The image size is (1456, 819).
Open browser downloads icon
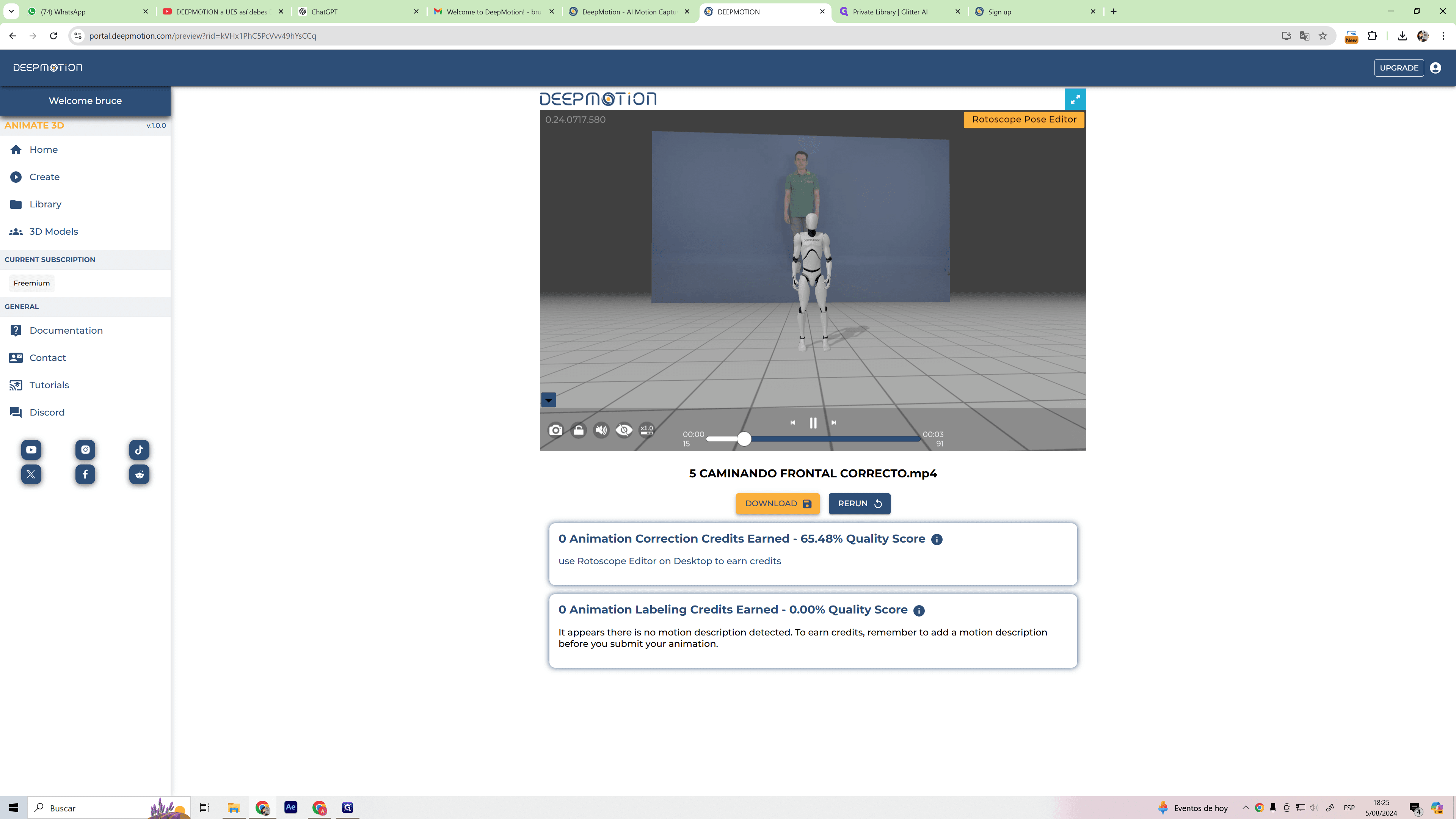tap(1402, 36)
